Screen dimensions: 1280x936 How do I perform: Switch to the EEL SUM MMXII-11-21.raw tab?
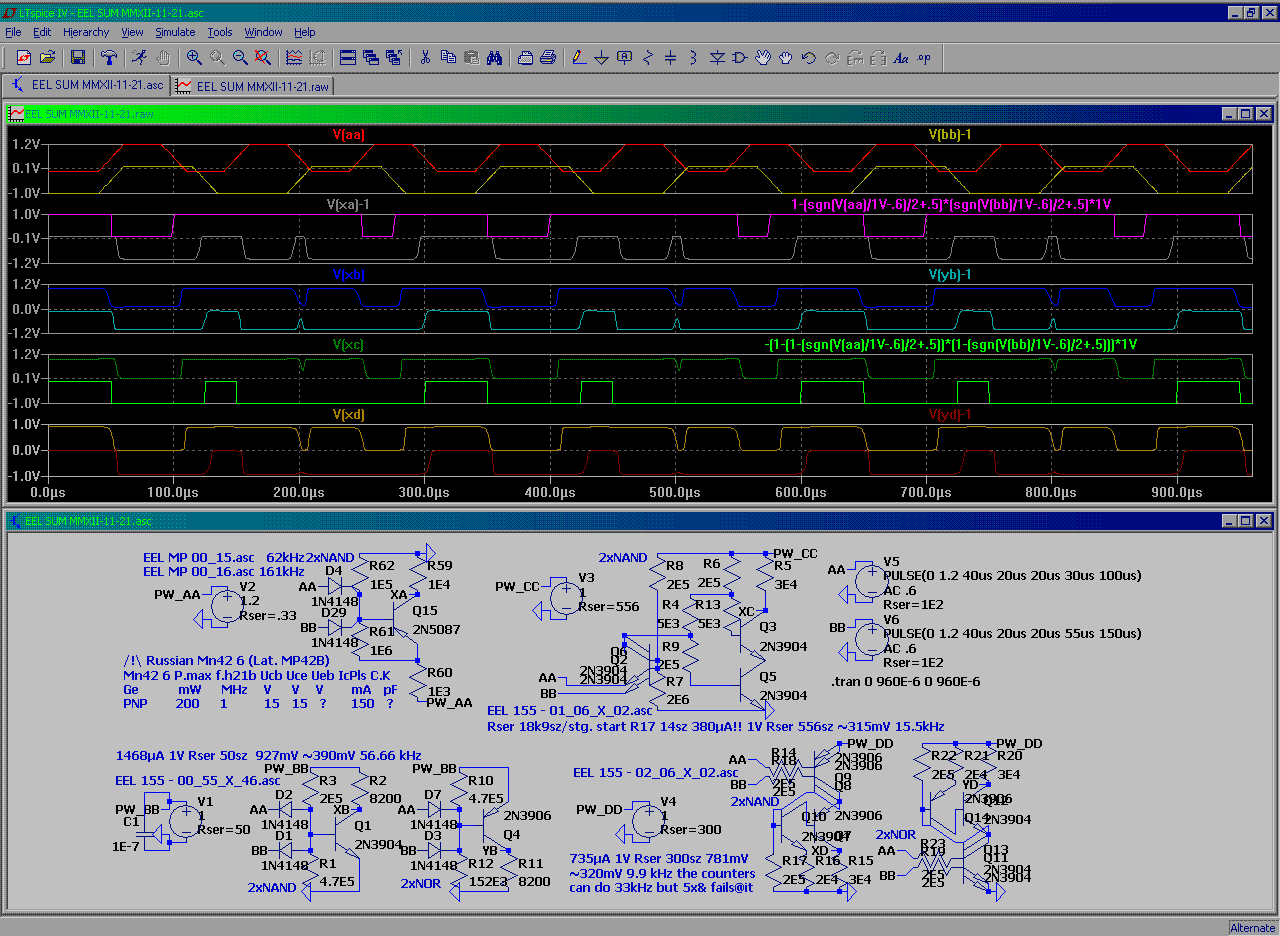click(252, 85)
